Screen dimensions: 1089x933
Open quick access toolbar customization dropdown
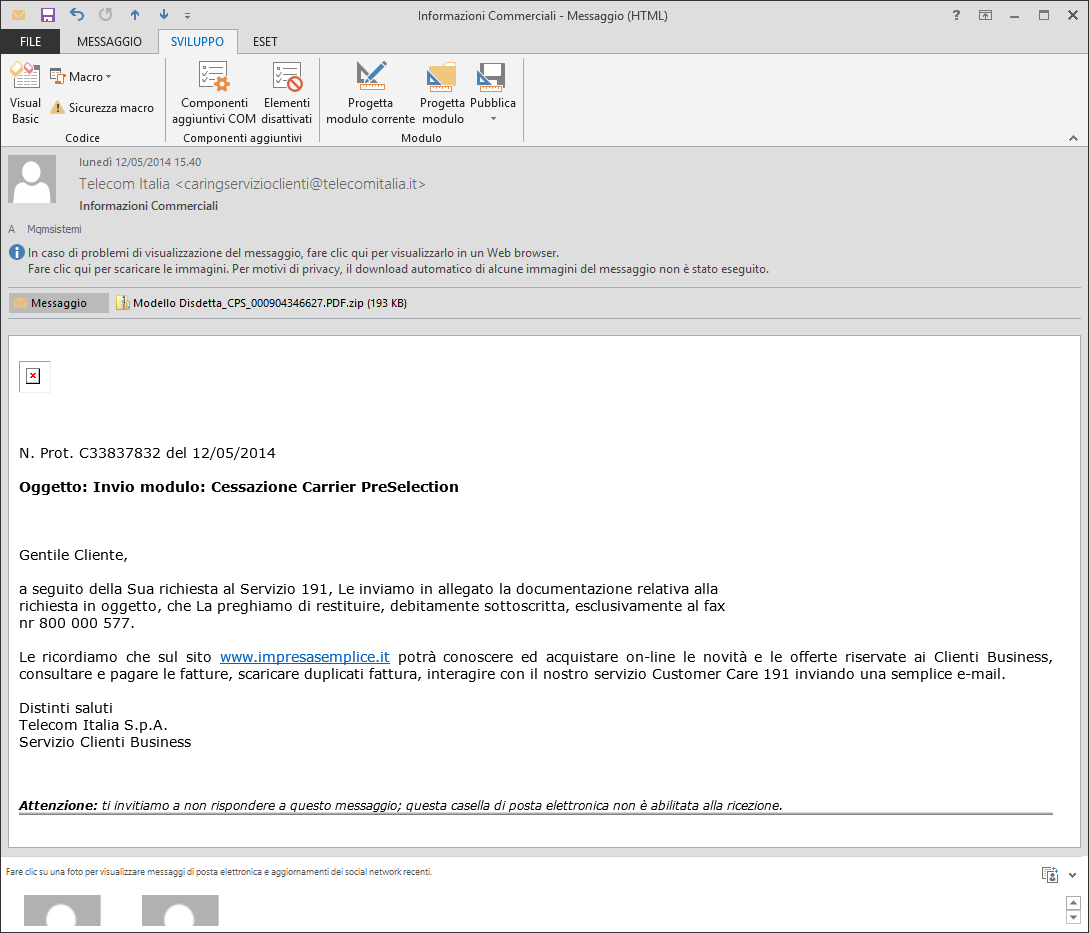[188, 15]
